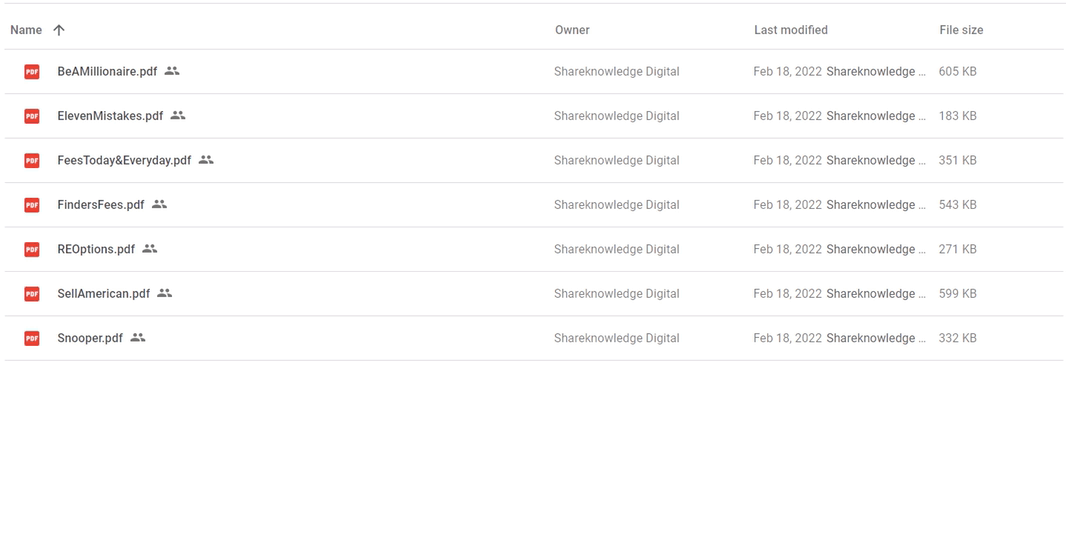1066x554 pixels.
Task: Click the shared people icon beside SellAmerican.pdf
Action: point(165,293)
